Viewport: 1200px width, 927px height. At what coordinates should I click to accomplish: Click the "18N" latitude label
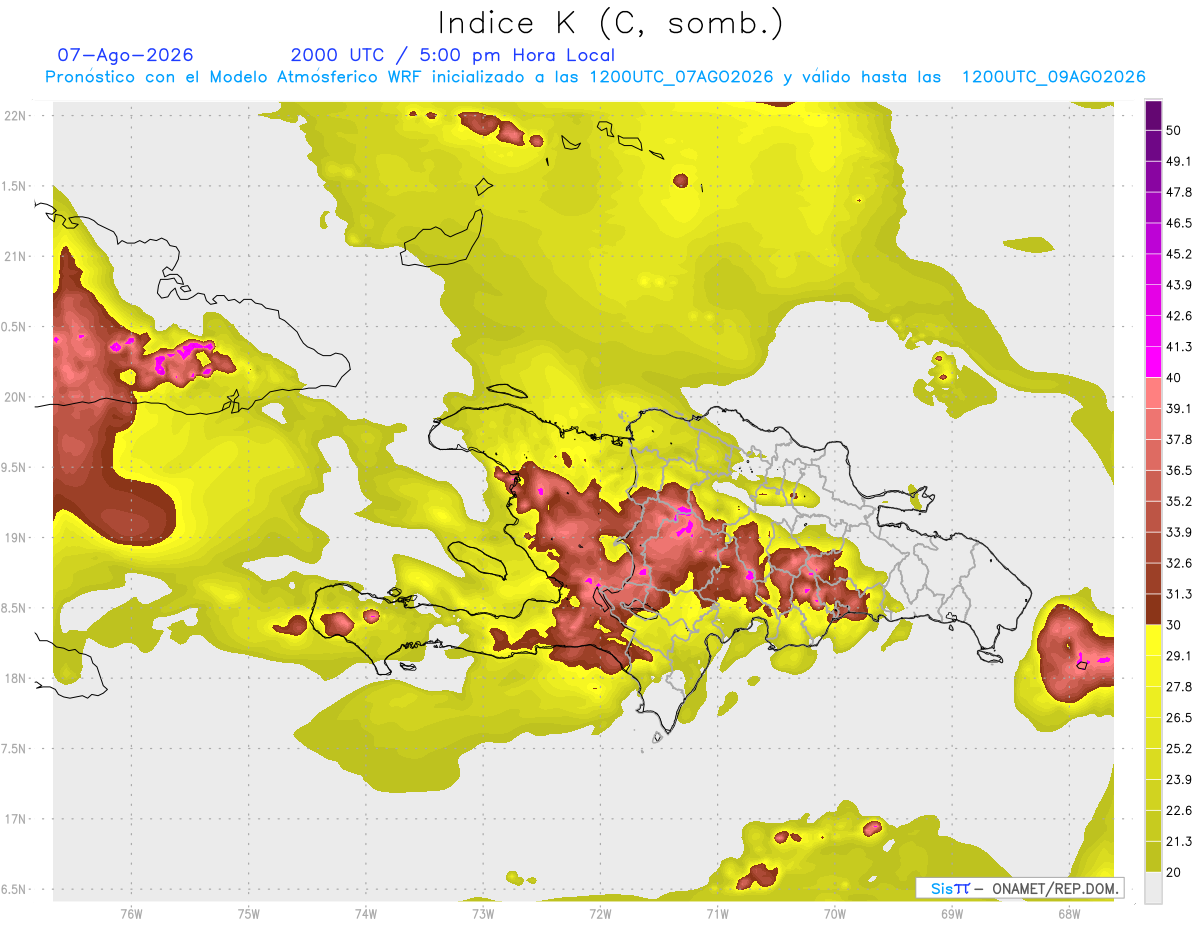coord(15,679)
